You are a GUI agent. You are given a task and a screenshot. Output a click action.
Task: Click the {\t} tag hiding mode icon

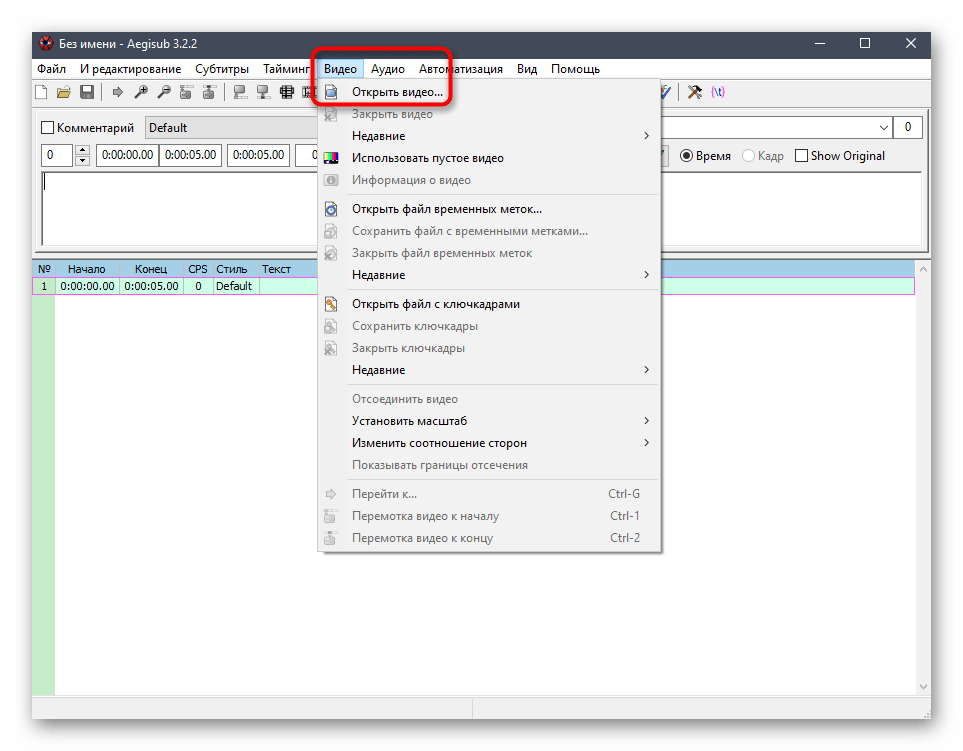tap(718, 92)
